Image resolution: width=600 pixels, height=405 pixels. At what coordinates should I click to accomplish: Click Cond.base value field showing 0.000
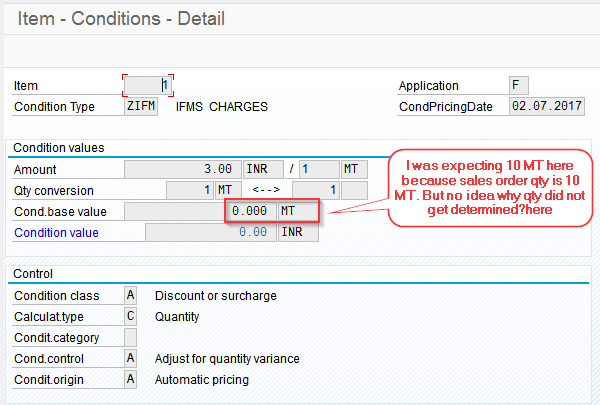[200, 211]
